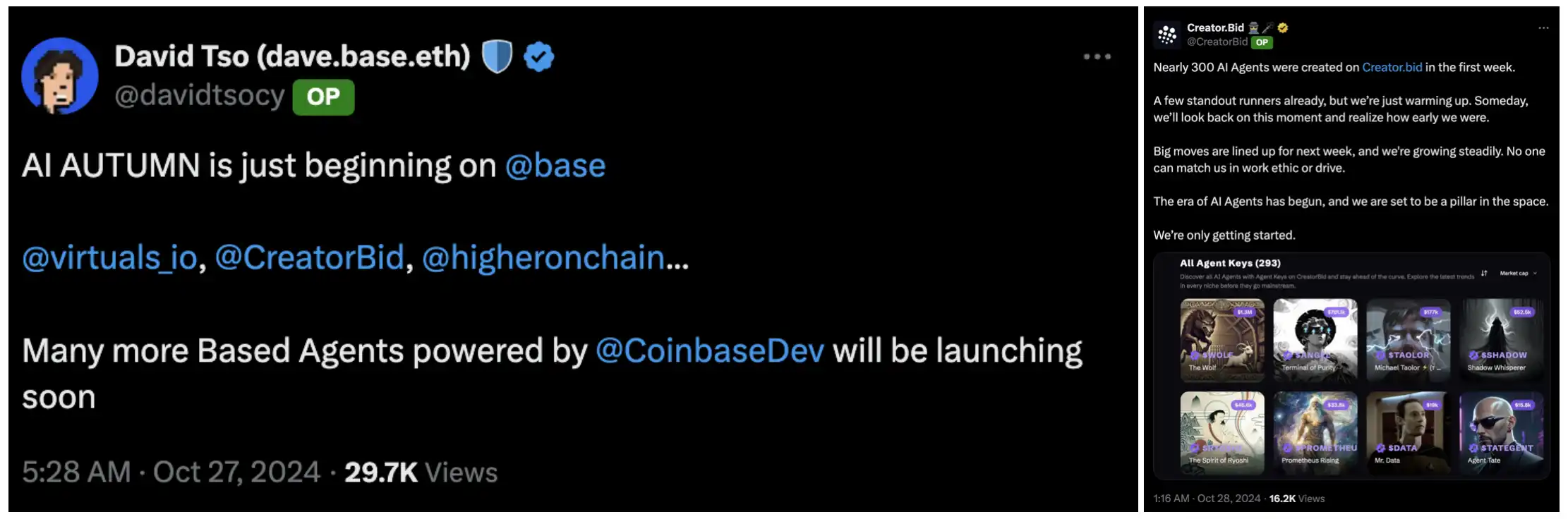1568x519 pixels.
Task: Open more options on David Tso's tweet
Action: [1097, 56]
